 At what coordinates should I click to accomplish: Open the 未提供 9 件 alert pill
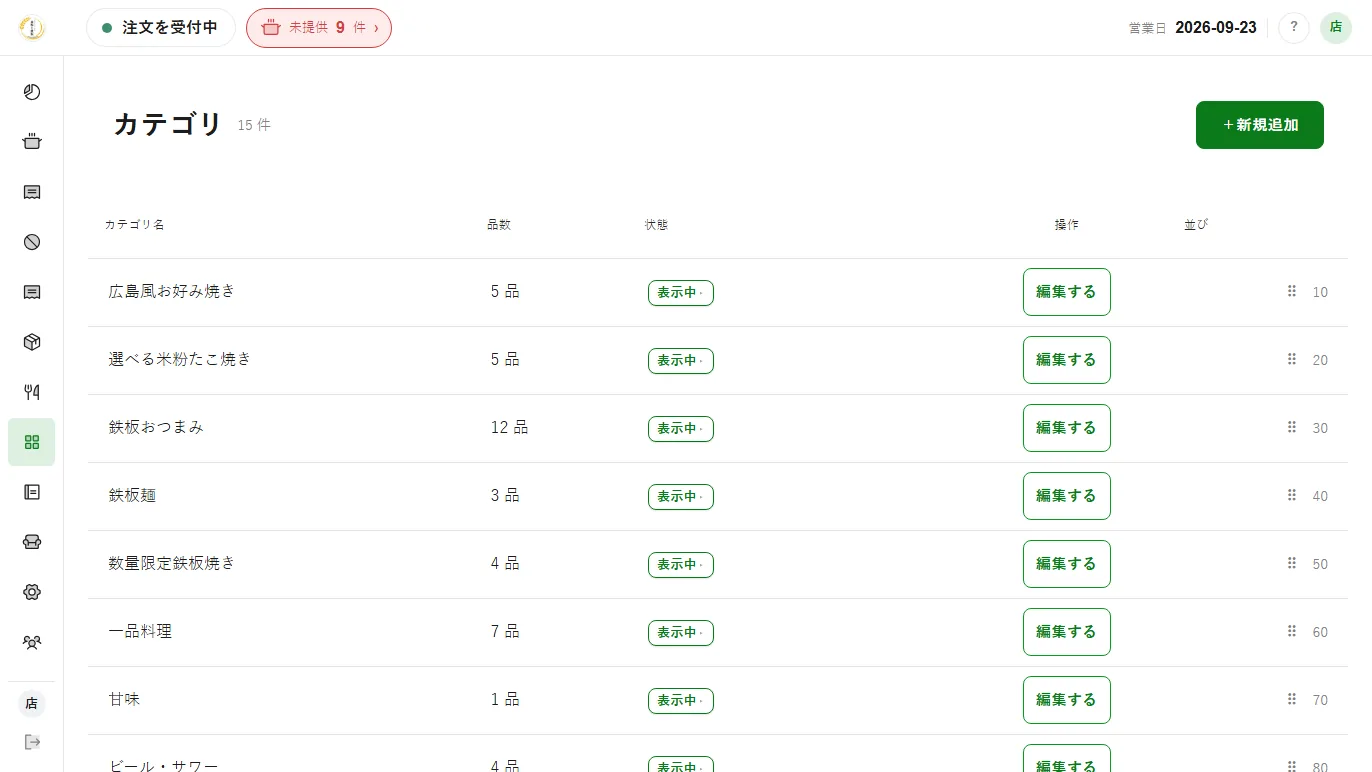pyautogui.click(x=319, y=28)
